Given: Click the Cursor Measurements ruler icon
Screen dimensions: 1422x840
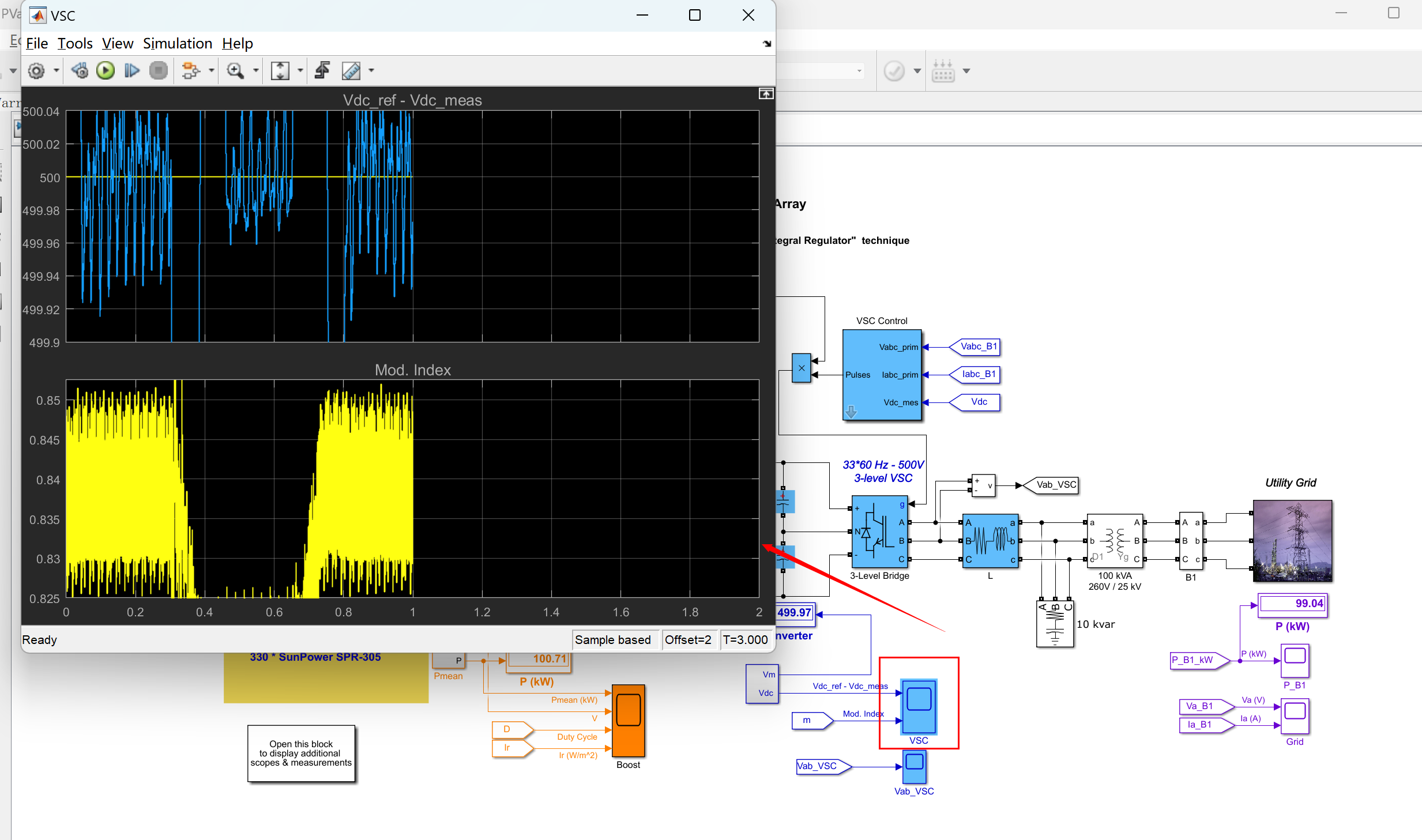Looking at the screenshot, I should 351,71.
